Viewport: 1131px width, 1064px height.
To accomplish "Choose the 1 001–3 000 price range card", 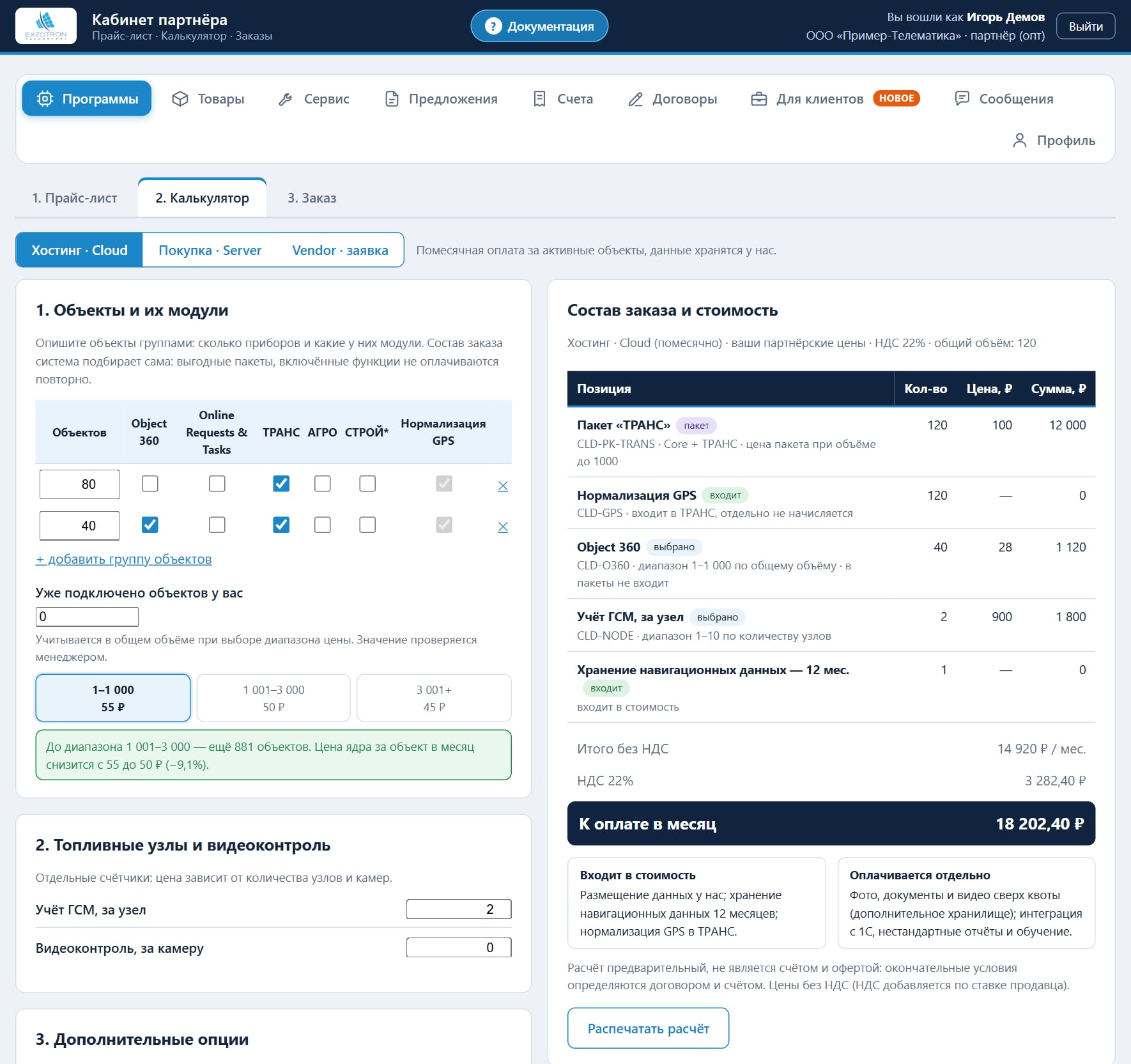I will click(273, 698).
